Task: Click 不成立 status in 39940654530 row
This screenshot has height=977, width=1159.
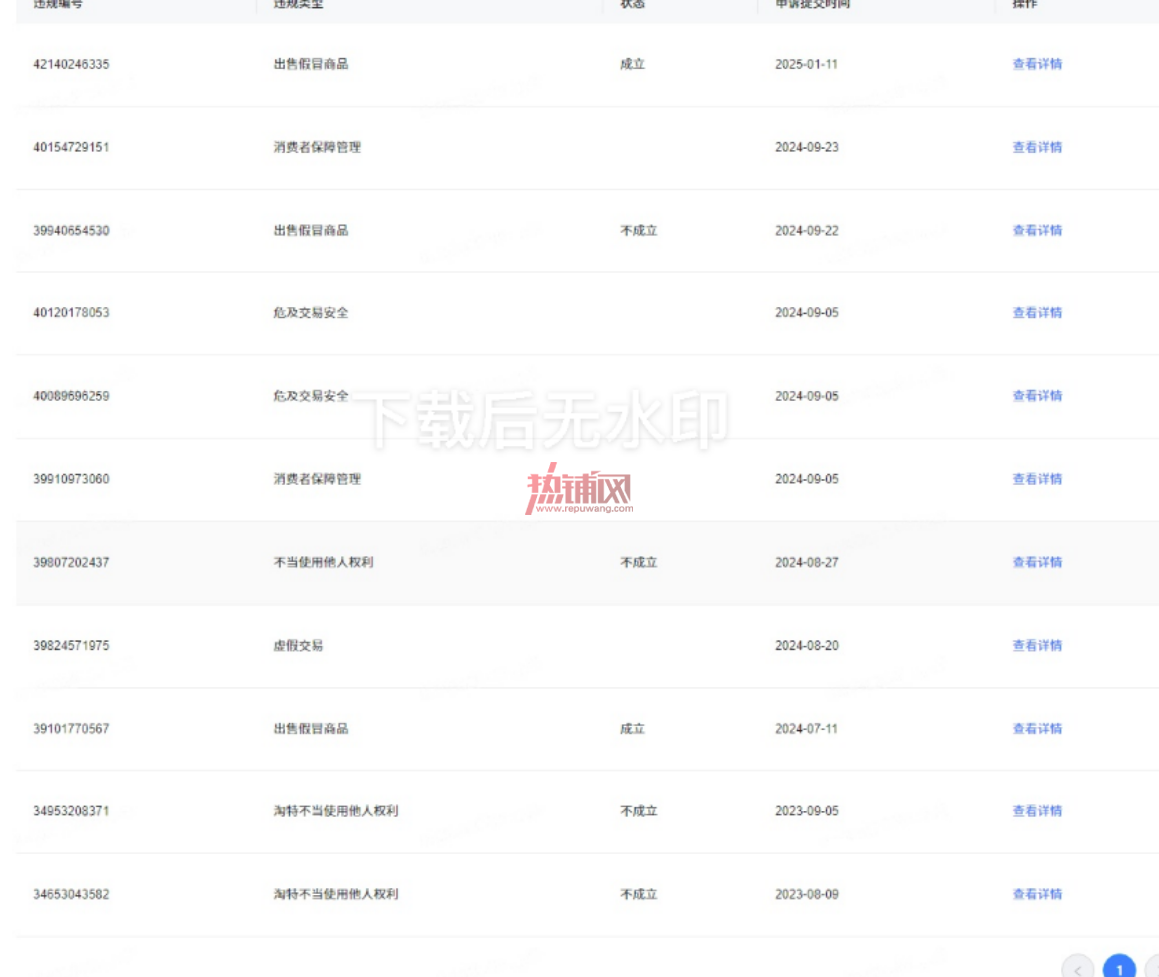Action: tap(639, 231)
